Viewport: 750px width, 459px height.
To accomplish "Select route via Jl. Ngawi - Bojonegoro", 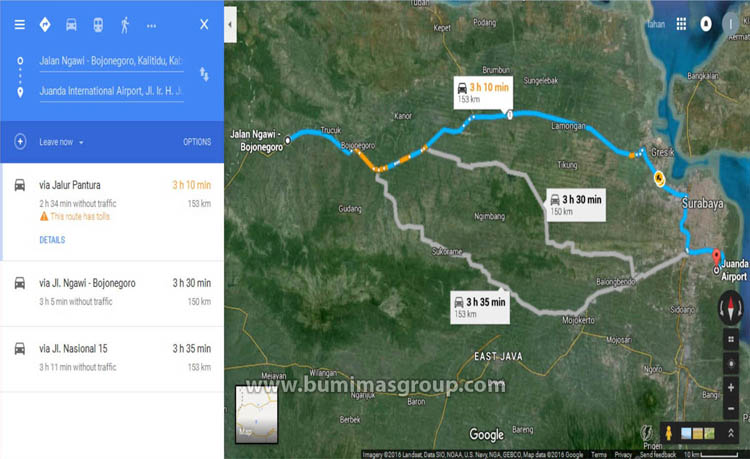I will pos(112,293).
